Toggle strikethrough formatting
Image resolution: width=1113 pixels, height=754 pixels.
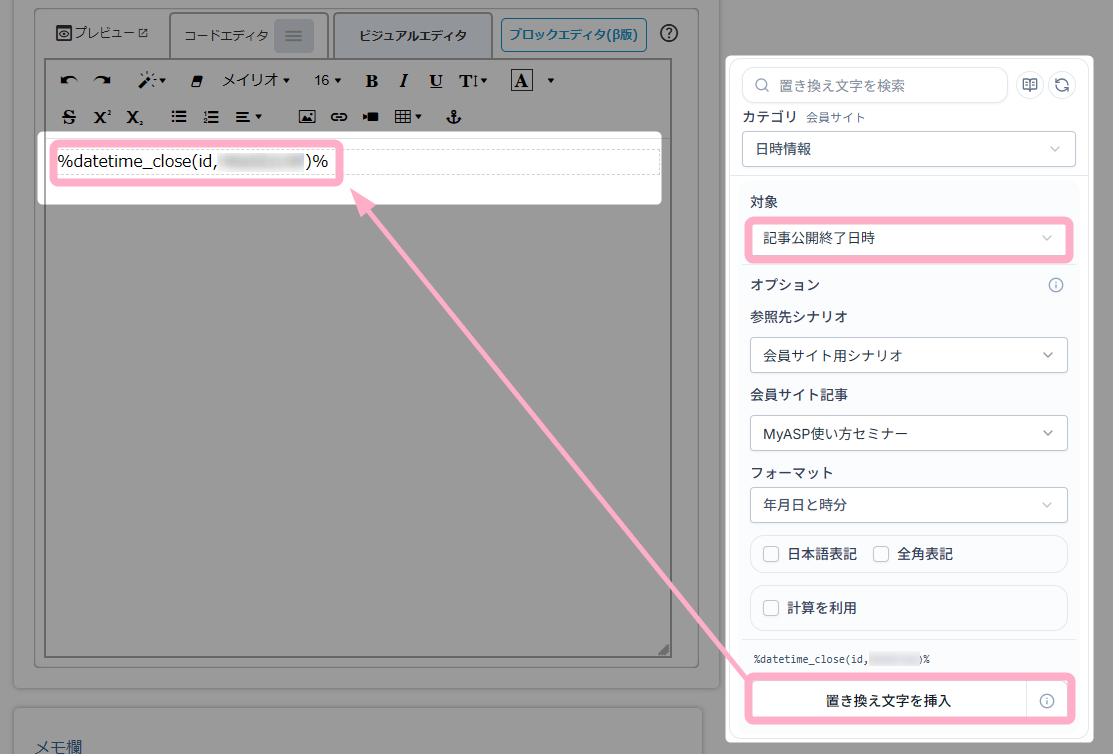pos(69,117)
